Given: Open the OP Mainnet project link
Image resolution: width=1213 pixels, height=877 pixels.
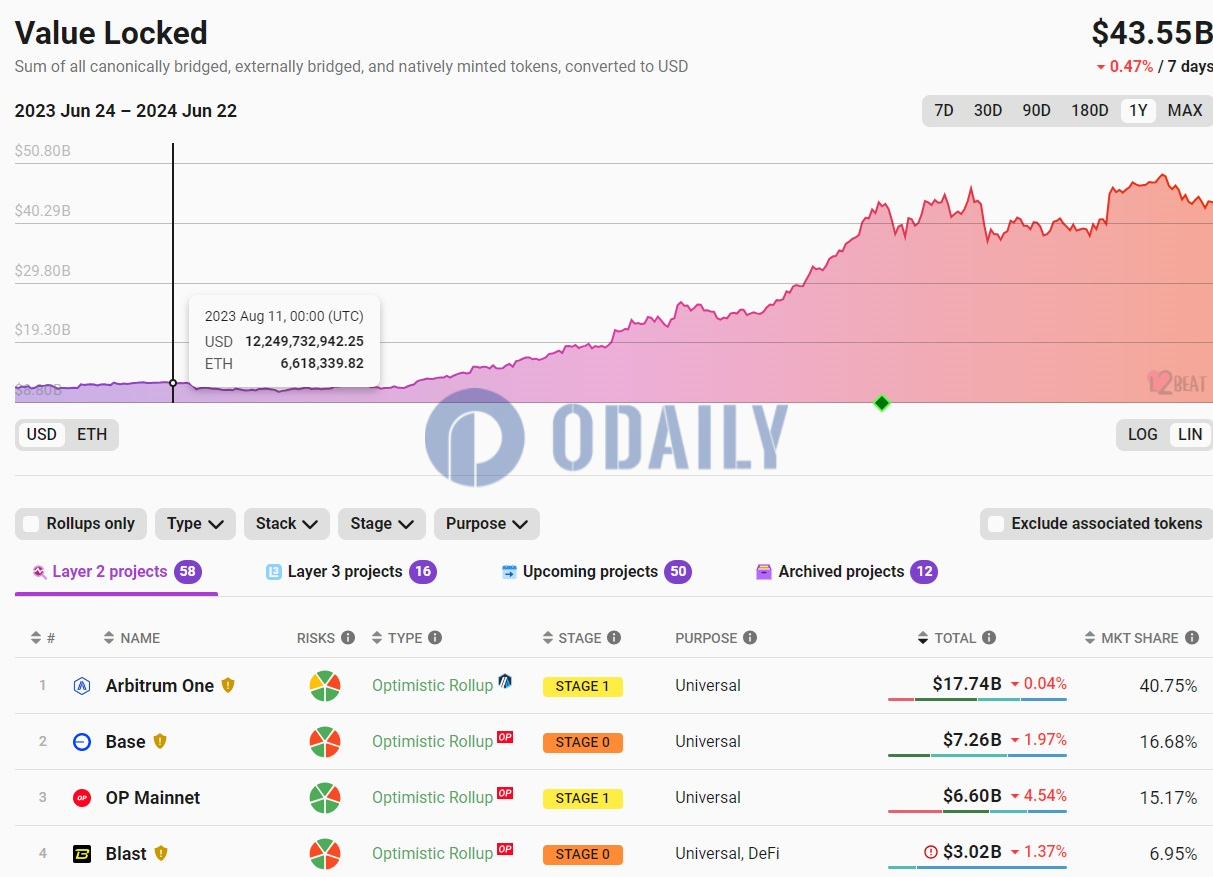Looking at the screenshot, I should pos(153,798).
